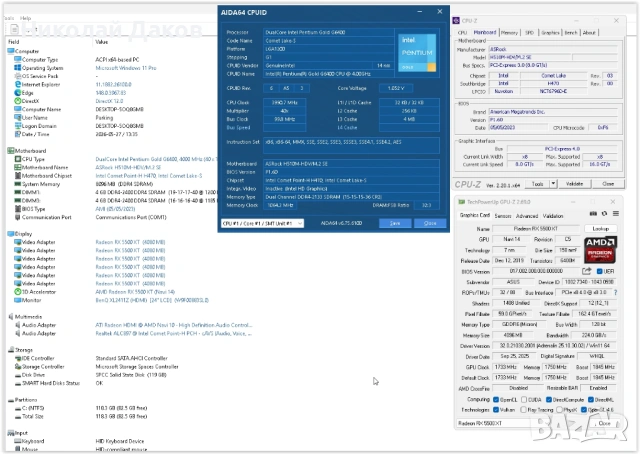This screenshot has height=454, width=640.
Task: Switch to the Memory tab in CPU-Z
Action: pos(509,32)
